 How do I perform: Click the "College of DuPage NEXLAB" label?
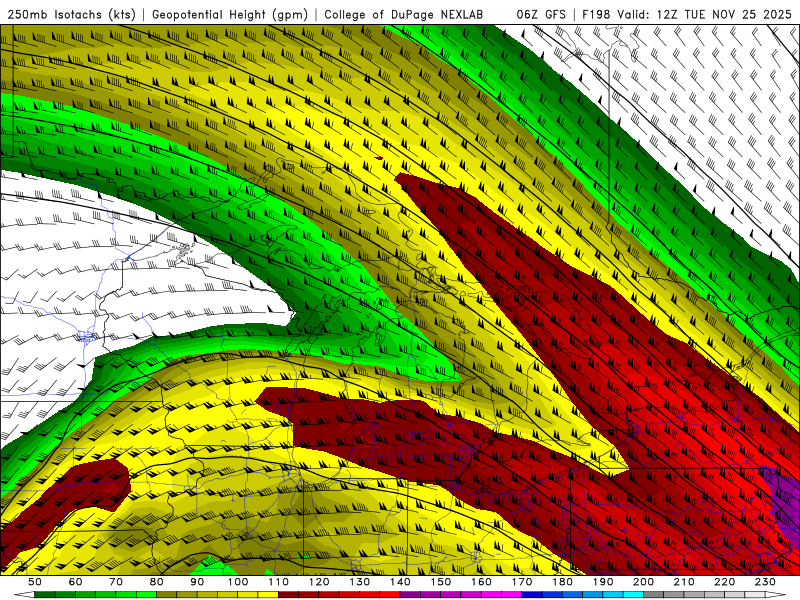coord(404,14)
